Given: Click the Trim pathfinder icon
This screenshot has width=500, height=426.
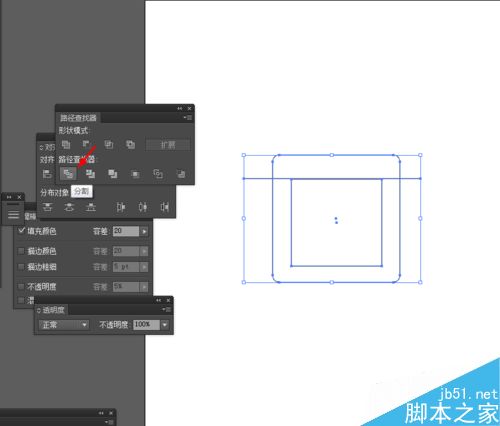Looking at the screenshot, I should [x=90, y=174].
